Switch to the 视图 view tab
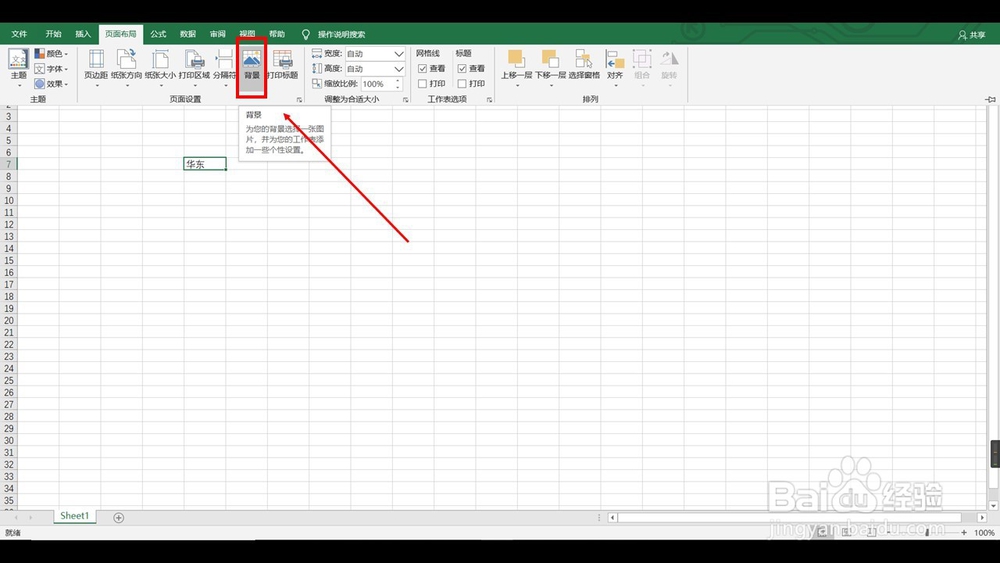Image resolution: width=1000 pixels, height=563 pixels. pyautogui.click(x=247, y=34)
